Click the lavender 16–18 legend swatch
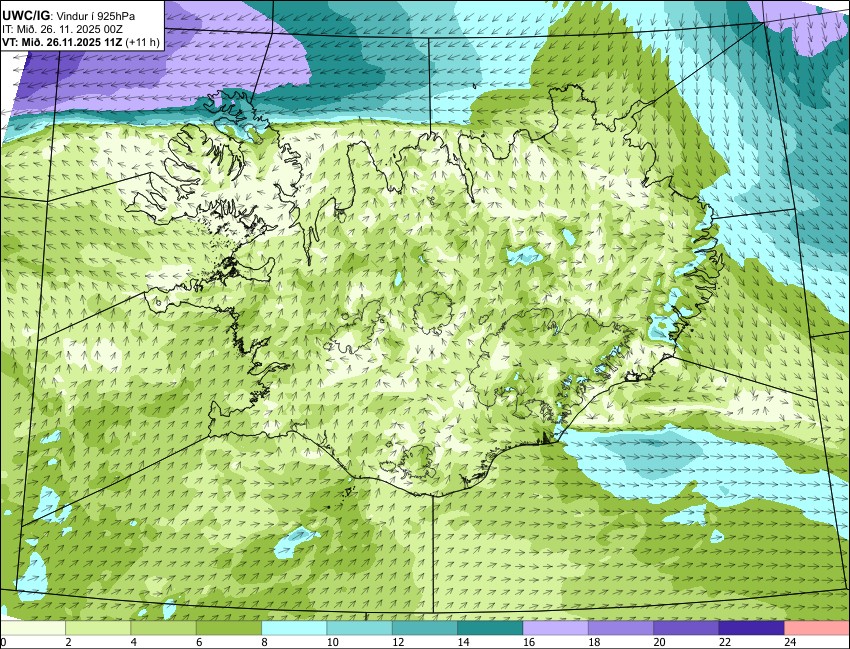The height and width of the screenshot is (649, 850). [x=556, y=628]
